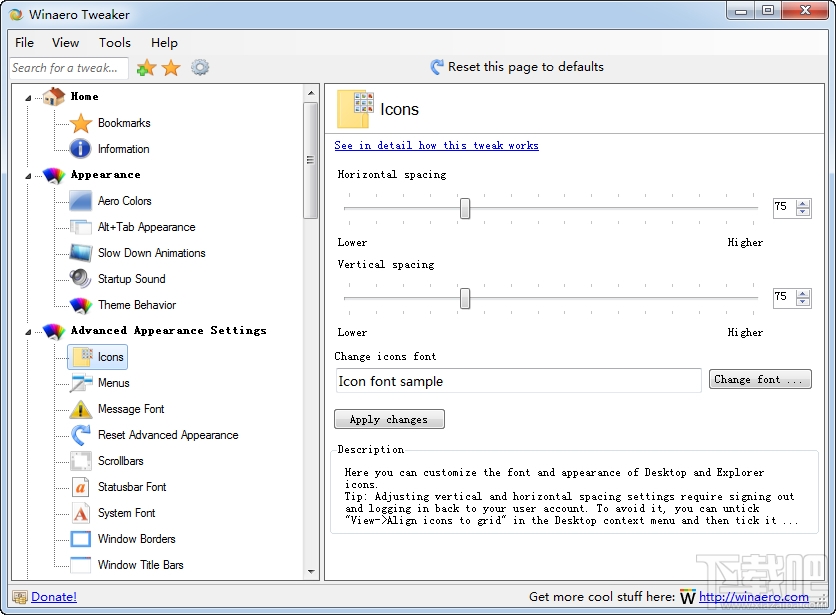
Task: Click the Startup Sound speaker icon
Action: (81, 279)
